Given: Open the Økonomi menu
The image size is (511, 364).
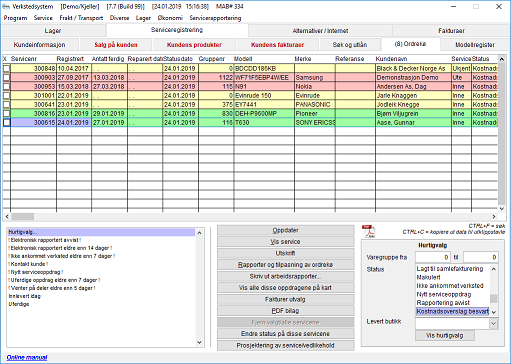Looking at the screenshot, I should tap(170, 18).
